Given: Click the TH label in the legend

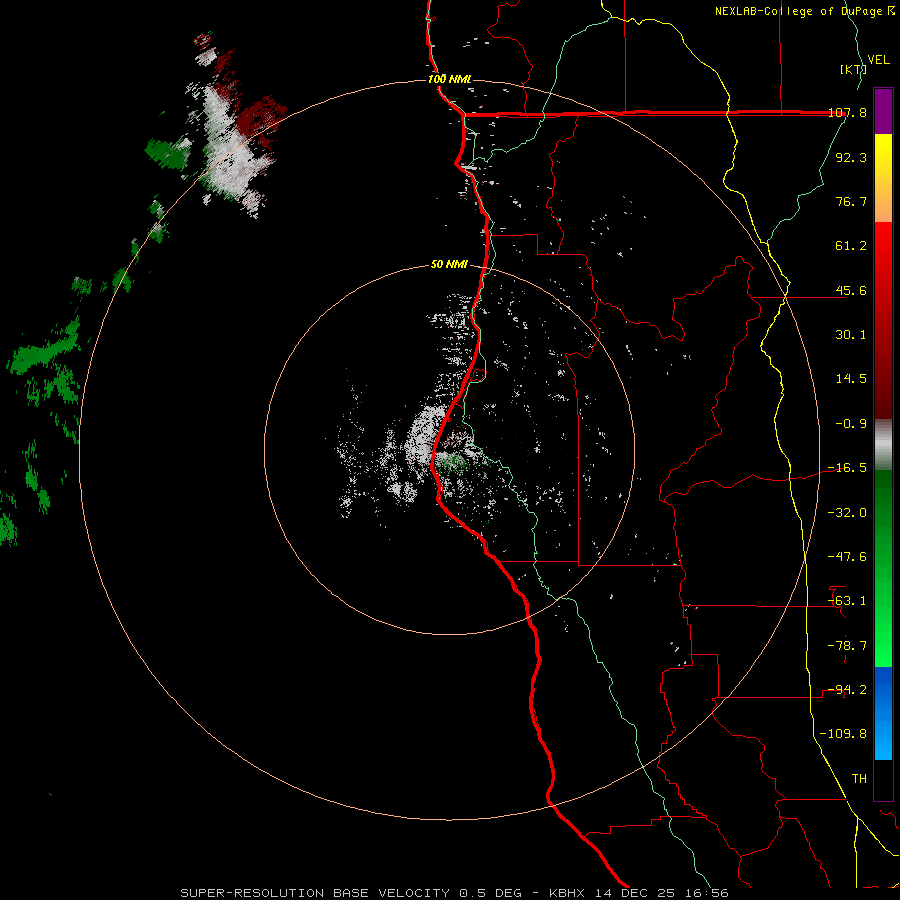Looking at the screenshot, I should (x=859, y=778).
